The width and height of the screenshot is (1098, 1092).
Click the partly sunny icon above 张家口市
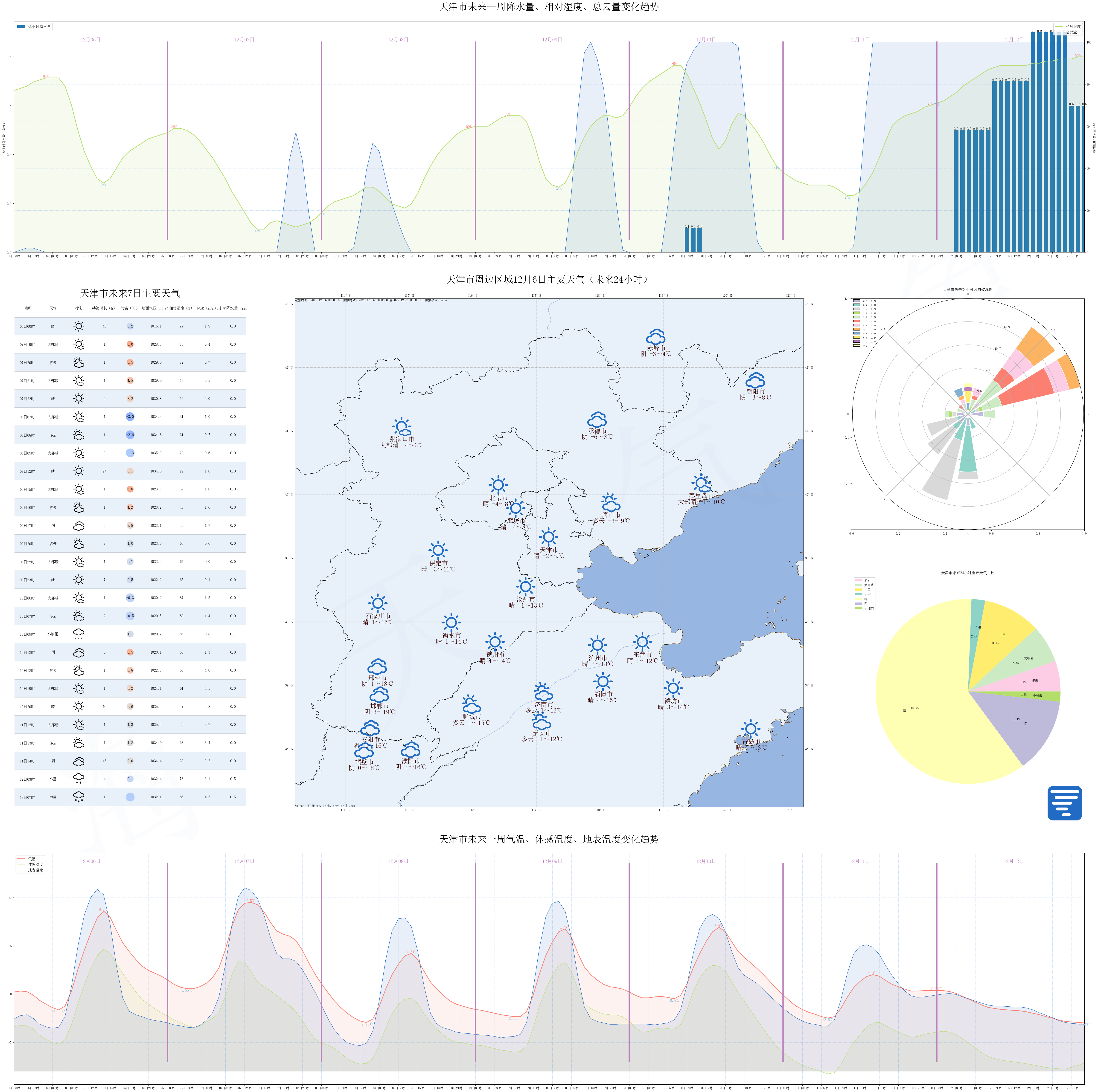click(x=401, y=426)
